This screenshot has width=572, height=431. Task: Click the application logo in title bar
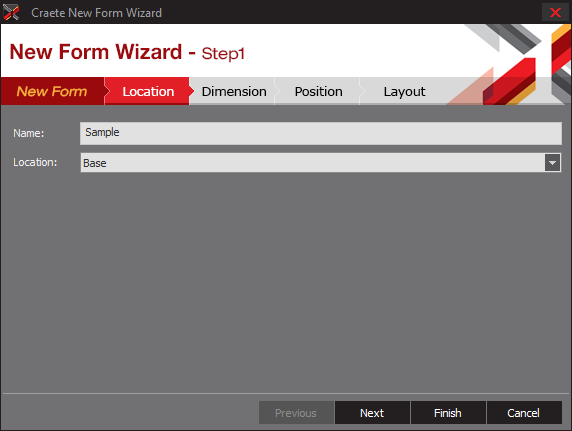11,12
